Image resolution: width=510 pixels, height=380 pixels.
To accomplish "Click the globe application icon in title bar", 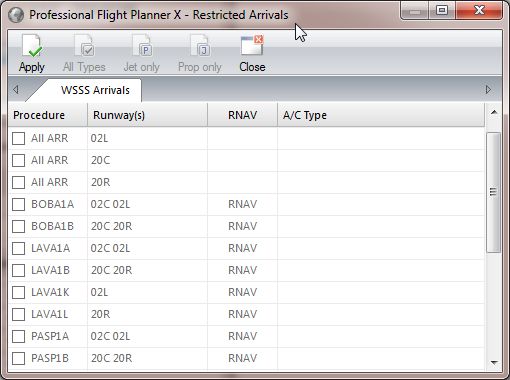I will pos(16,15).
